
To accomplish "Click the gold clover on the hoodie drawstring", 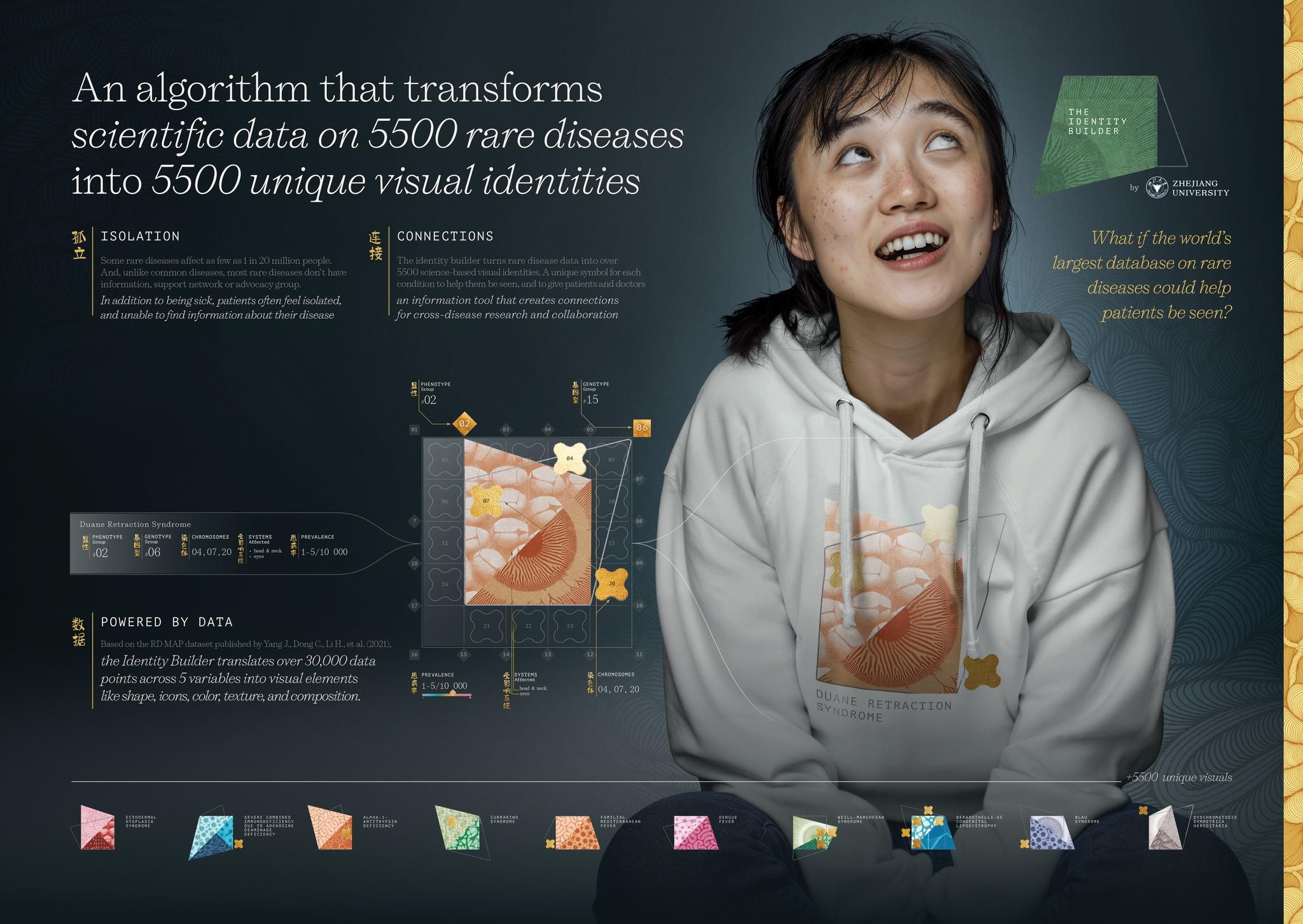I will pos(981,673).
